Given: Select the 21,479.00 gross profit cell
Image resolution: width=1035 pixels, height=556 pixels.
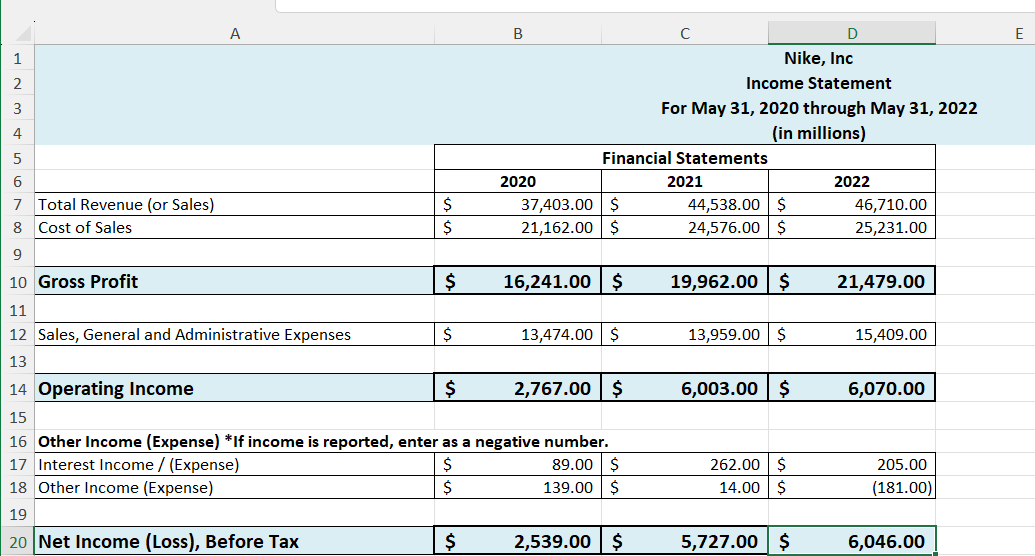Looking at the screenshot, I should pyautogui.click(x=852, y=281).
